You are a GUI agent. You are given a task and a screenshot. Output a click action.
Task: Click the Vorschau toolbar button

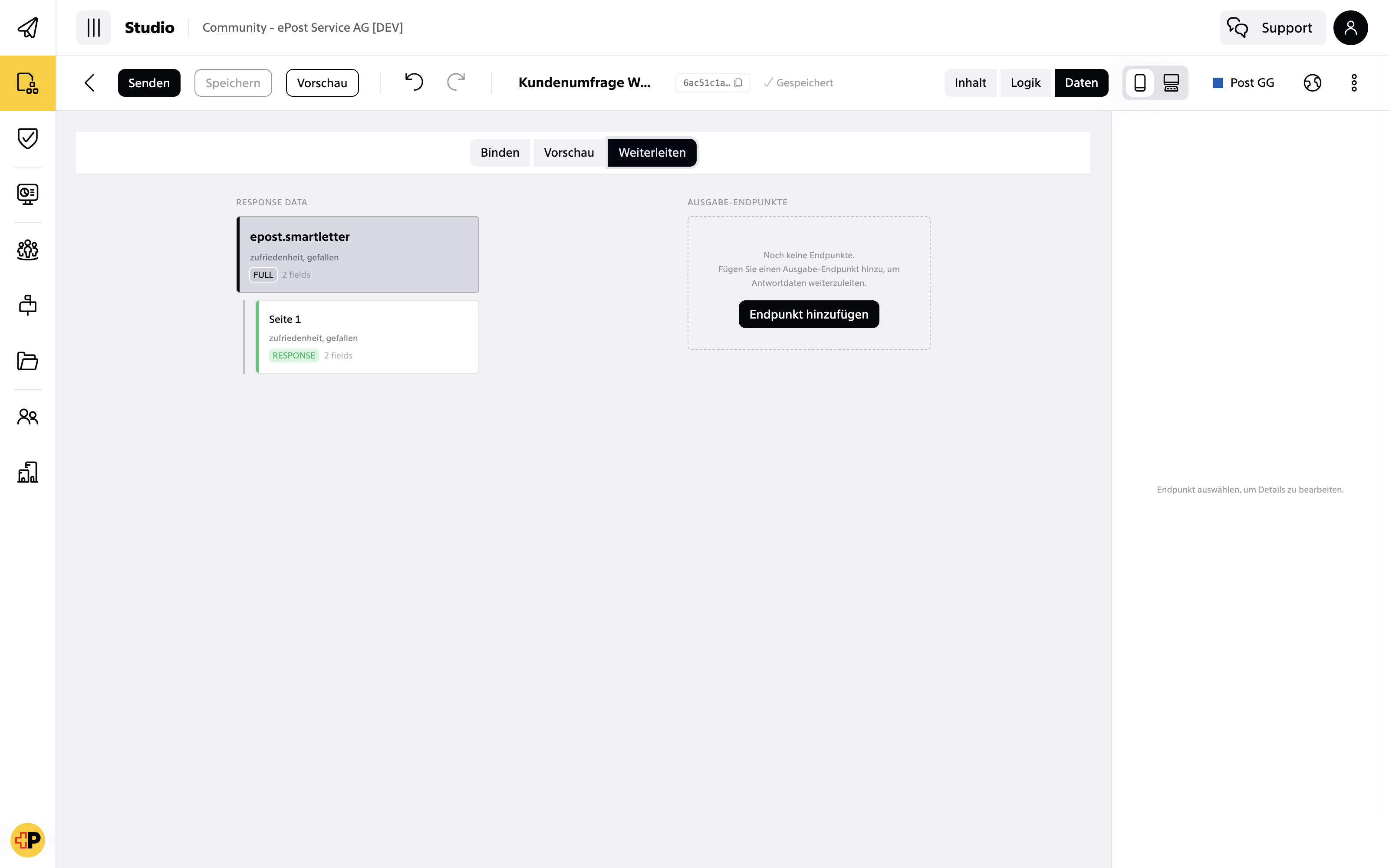tap(322, 82)
